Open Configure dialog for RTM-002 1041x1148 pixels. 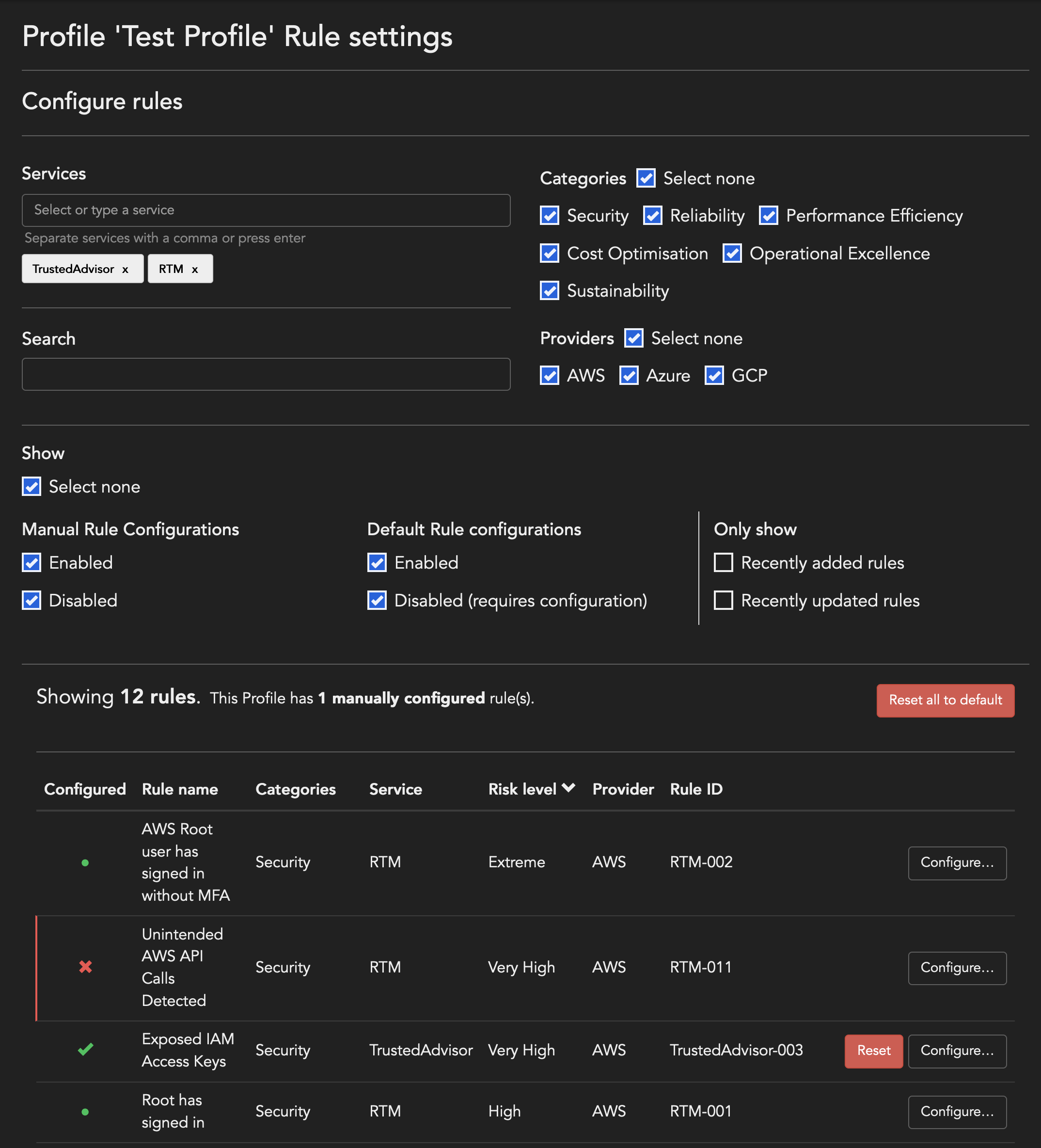[x=957, y=863]
